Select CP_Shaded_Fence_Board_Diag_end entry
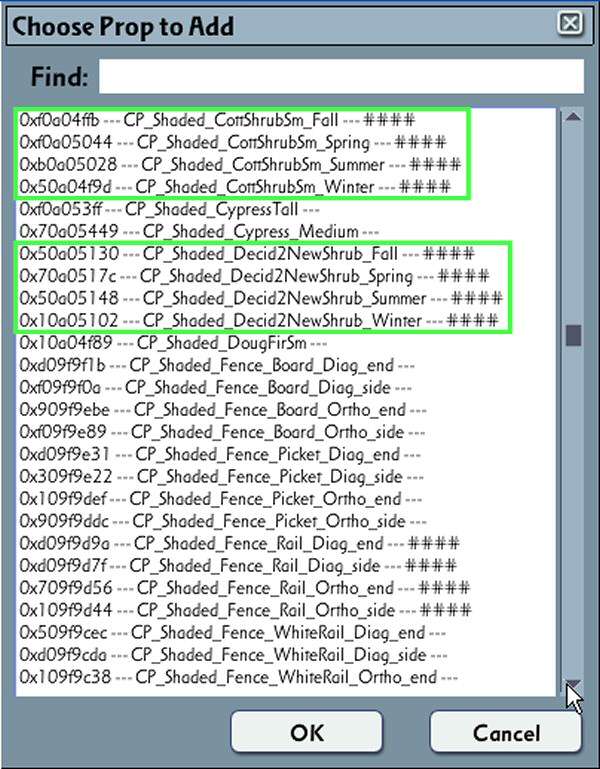Image resolution: width=600 pixels, height=769 pixels. tap(217, 365)
